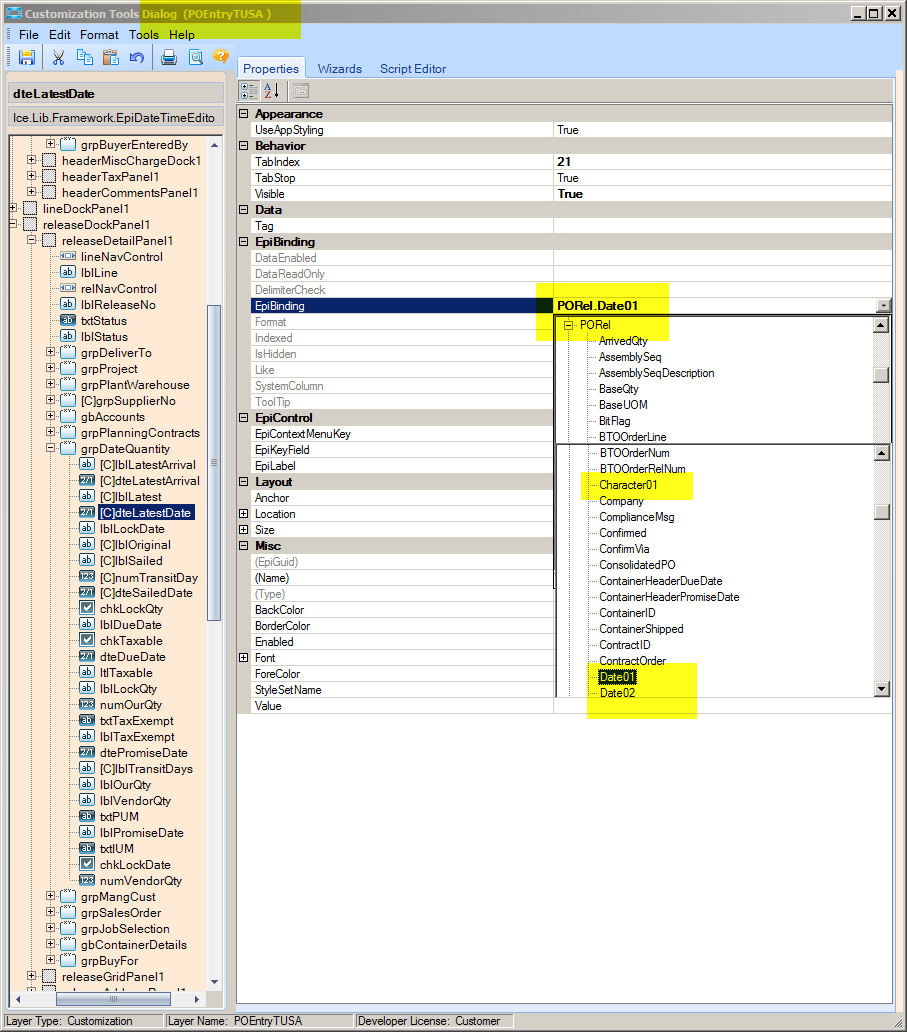The height and width of the screenshot is (1032, 907).
Task: Open the Format menu
Action: (99, 35)
